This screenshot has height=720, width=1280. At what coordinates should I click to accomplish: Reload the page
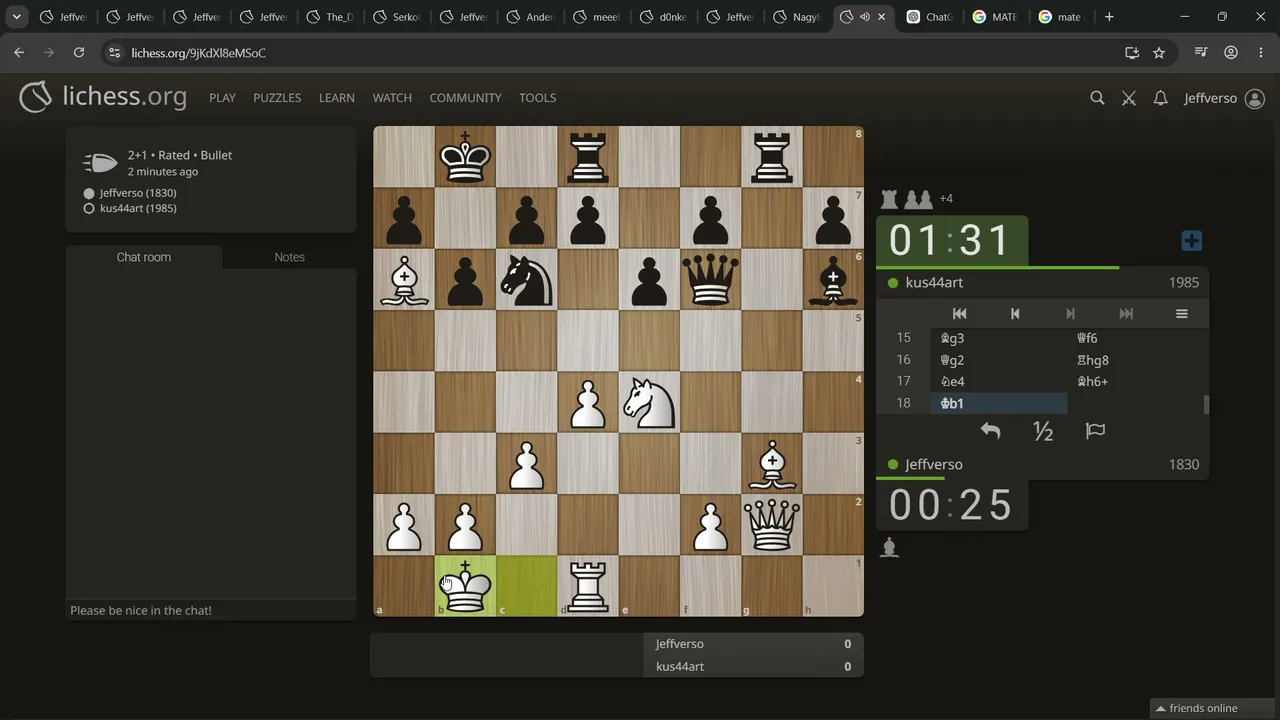point(78,53)
